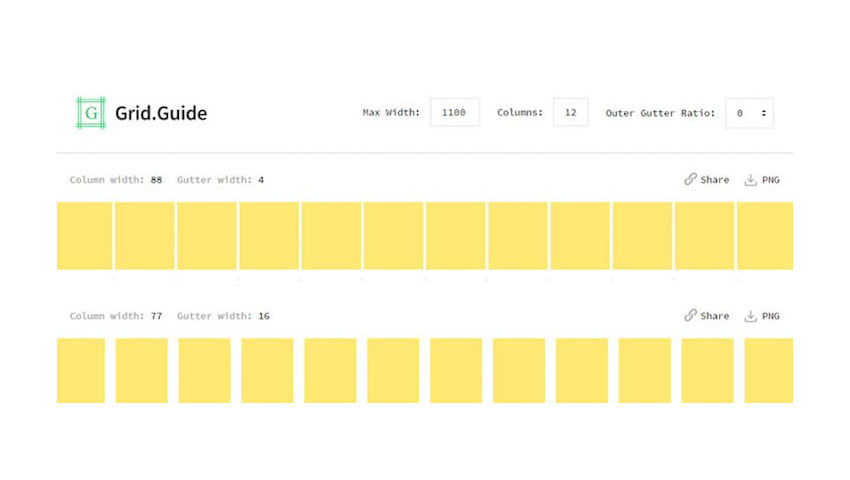Open the Outer Gutter Ratio dropdown
The height and width of the screenshot is (480, 850).
coord(749,113)
